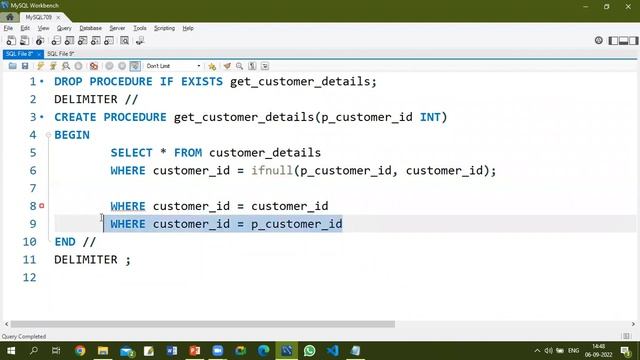Open the Tools menu
Image resolution: width=640 pixels, height=360 pixels.
click(140, 28)
